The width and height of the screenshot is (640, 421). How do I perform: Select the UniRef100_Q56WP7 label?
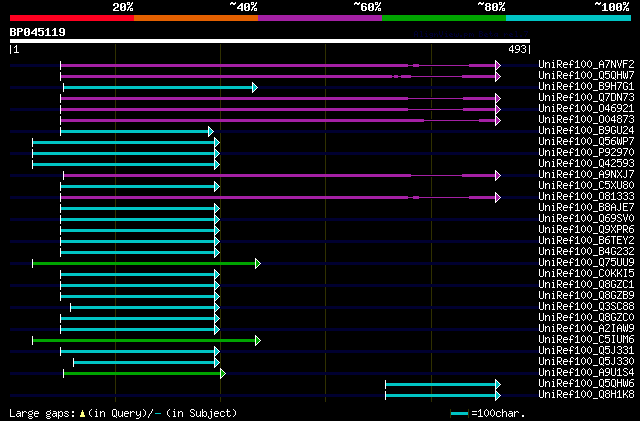586,142
